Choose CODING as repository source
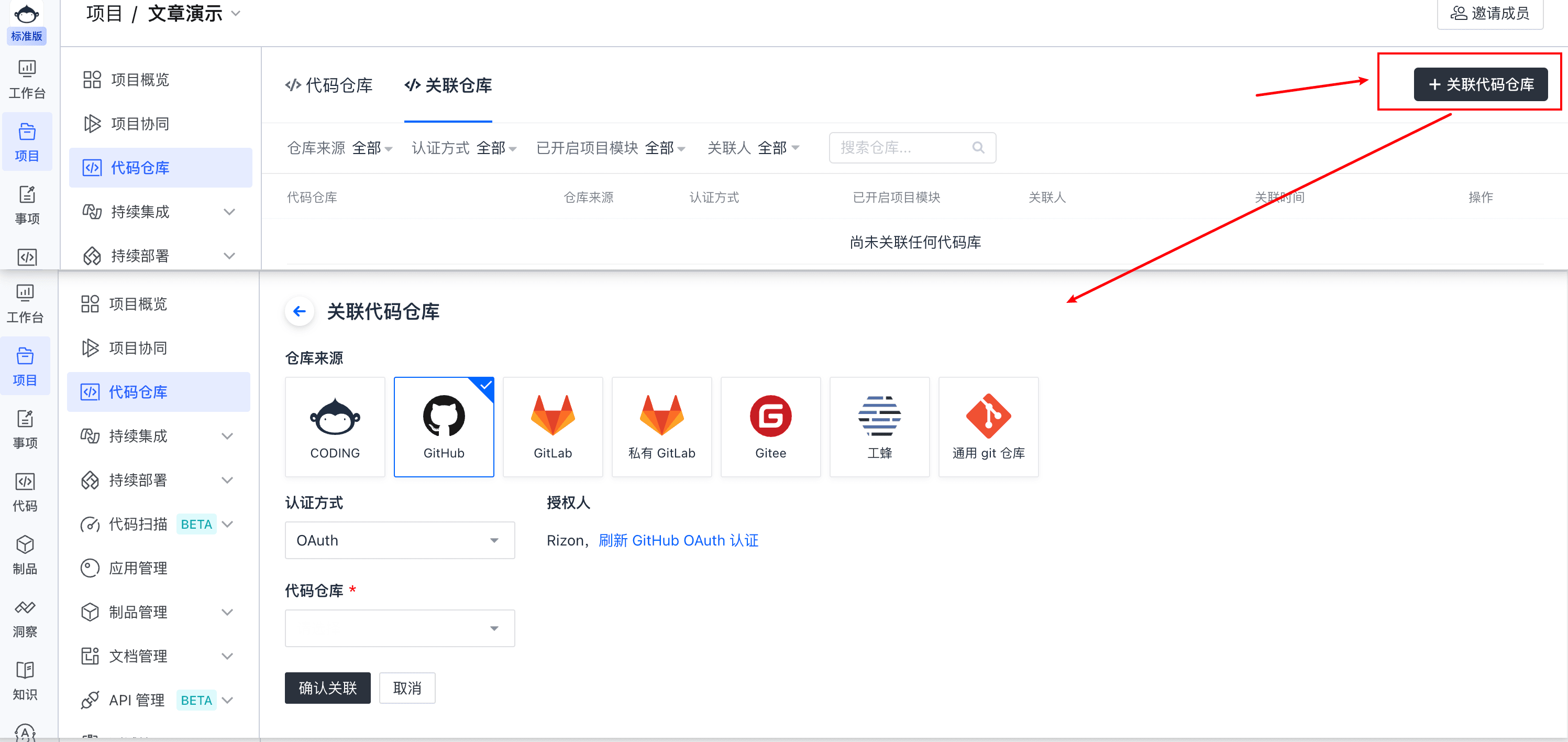 [x=335, y=427]
